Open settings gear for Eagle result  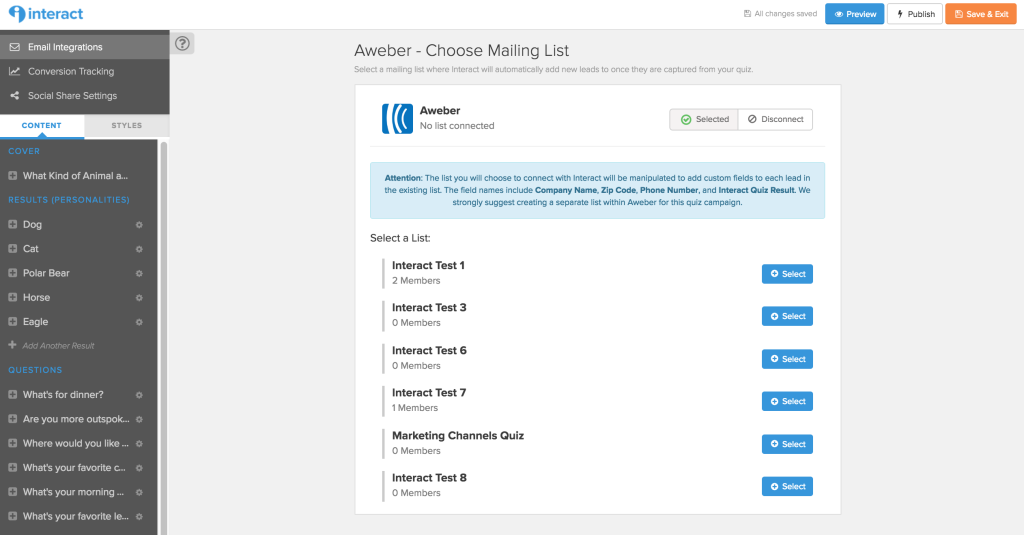[139, 322]
